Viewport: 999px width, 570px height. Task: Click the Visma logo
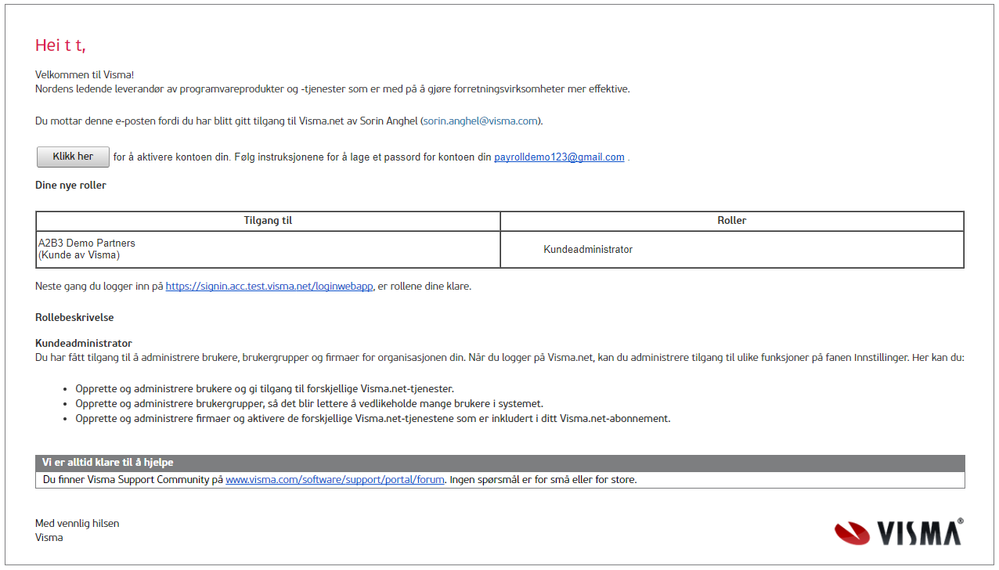click(x=898, y=532)
